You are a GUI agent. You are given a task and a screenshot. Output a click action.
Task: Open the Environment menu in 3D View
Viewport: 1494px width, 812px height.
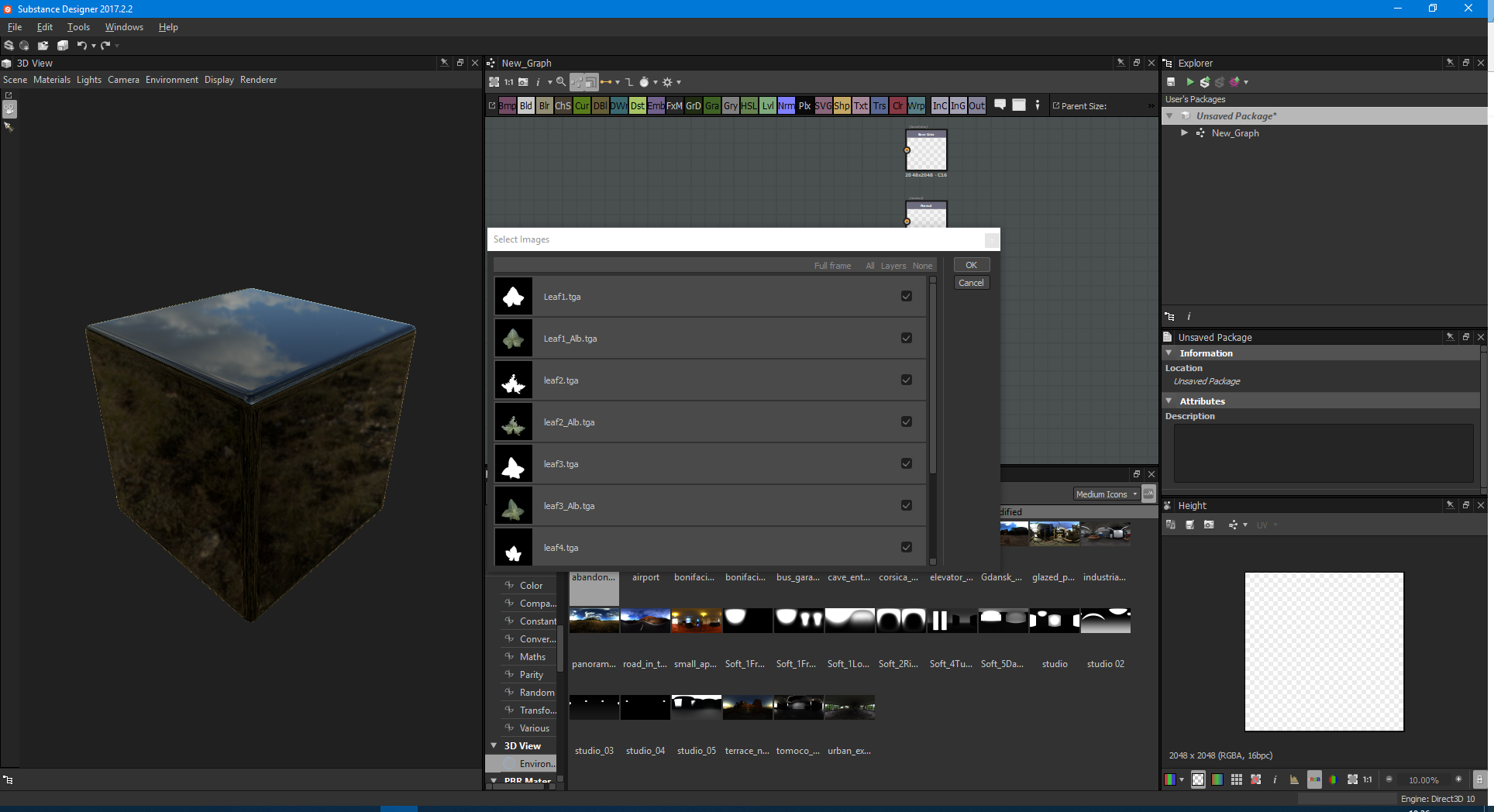(171, 80)
